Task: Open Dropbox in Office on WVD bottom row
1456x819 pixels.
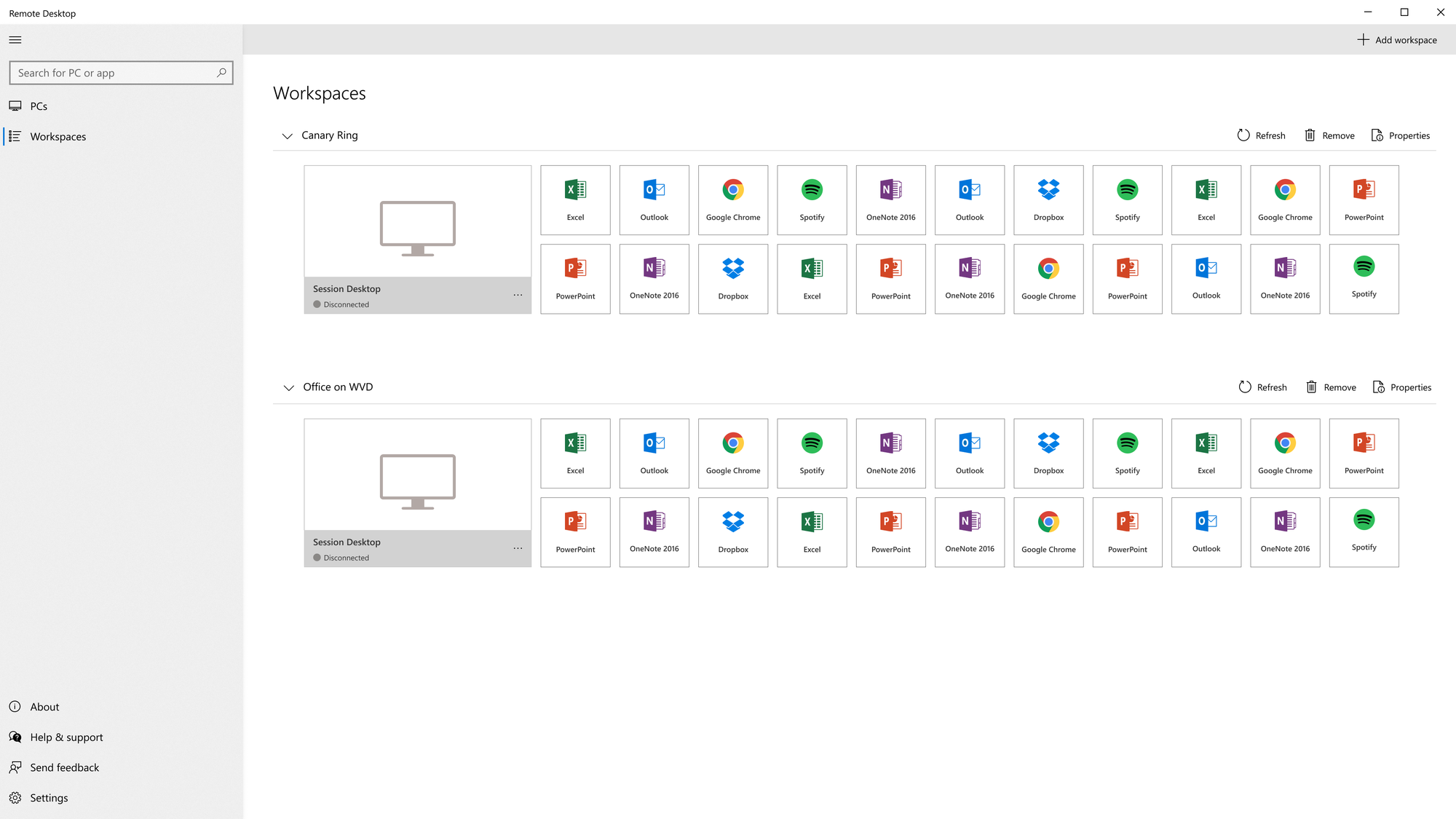Action: (733, 532)
